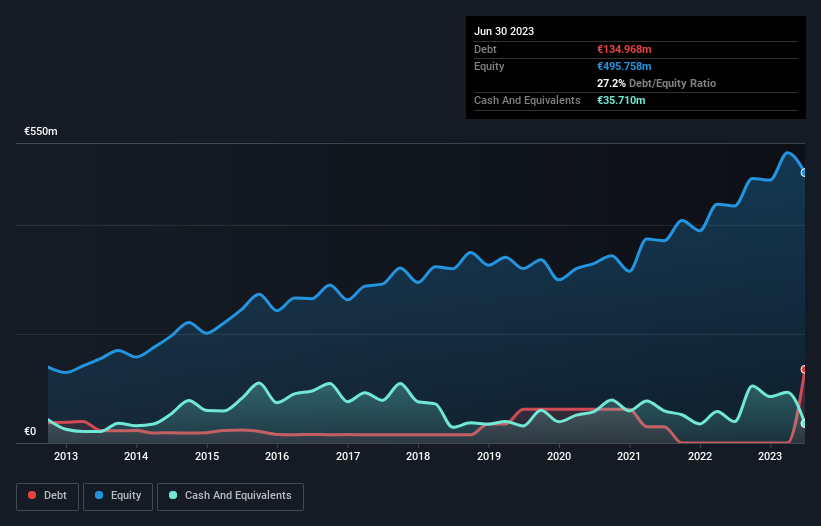The height and width of the screenshot is (526, 821).
Task: Click the teal Cash And Equivalents legend dot
Action: [x=173, y=495]
